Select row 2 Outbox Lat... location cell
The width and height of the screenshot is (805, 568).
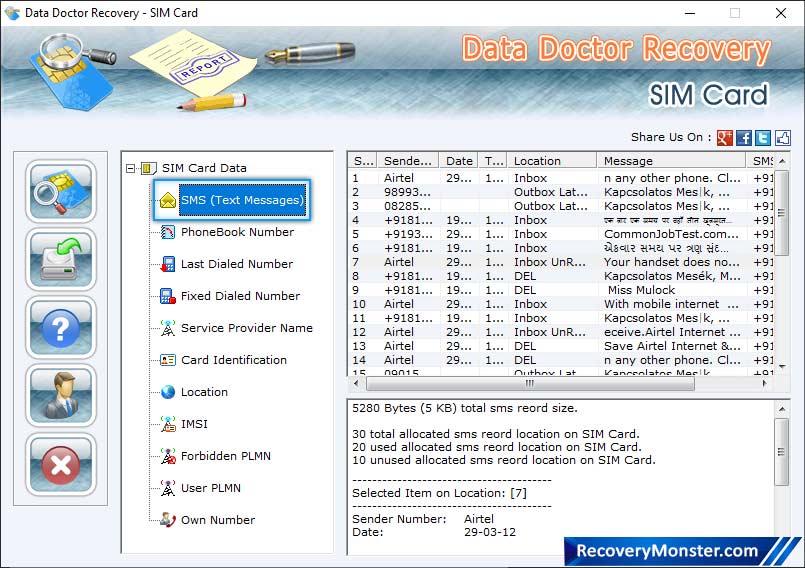(x=551, y=192)
